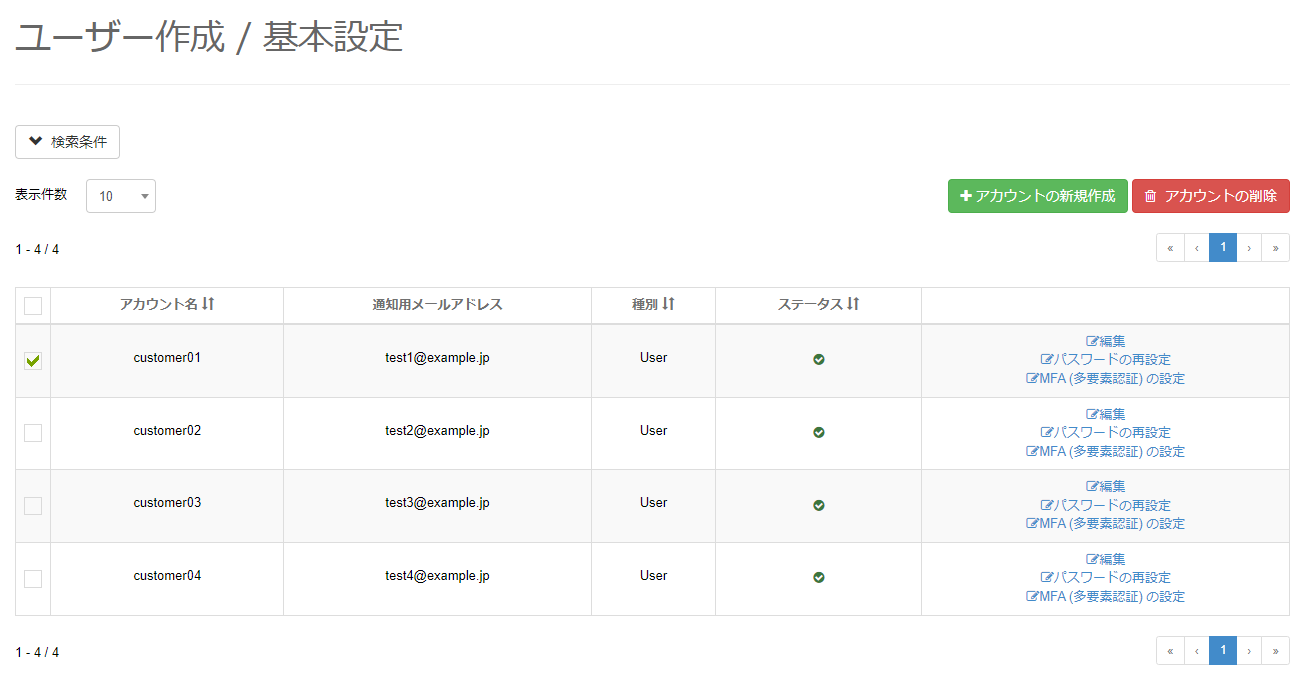
Task: Expand the 検索条件 search conditions panel
Action: 67,142
